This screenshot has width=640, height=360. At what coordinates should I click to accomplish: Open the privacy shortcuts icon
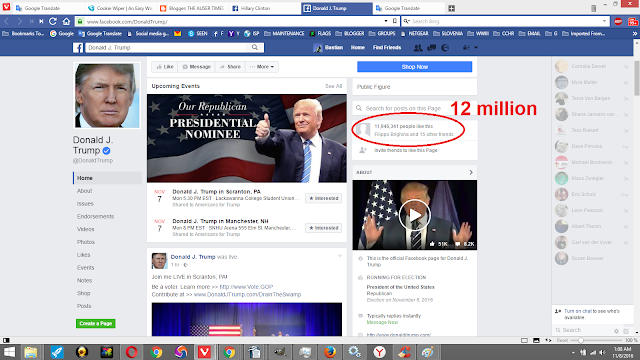466,48
